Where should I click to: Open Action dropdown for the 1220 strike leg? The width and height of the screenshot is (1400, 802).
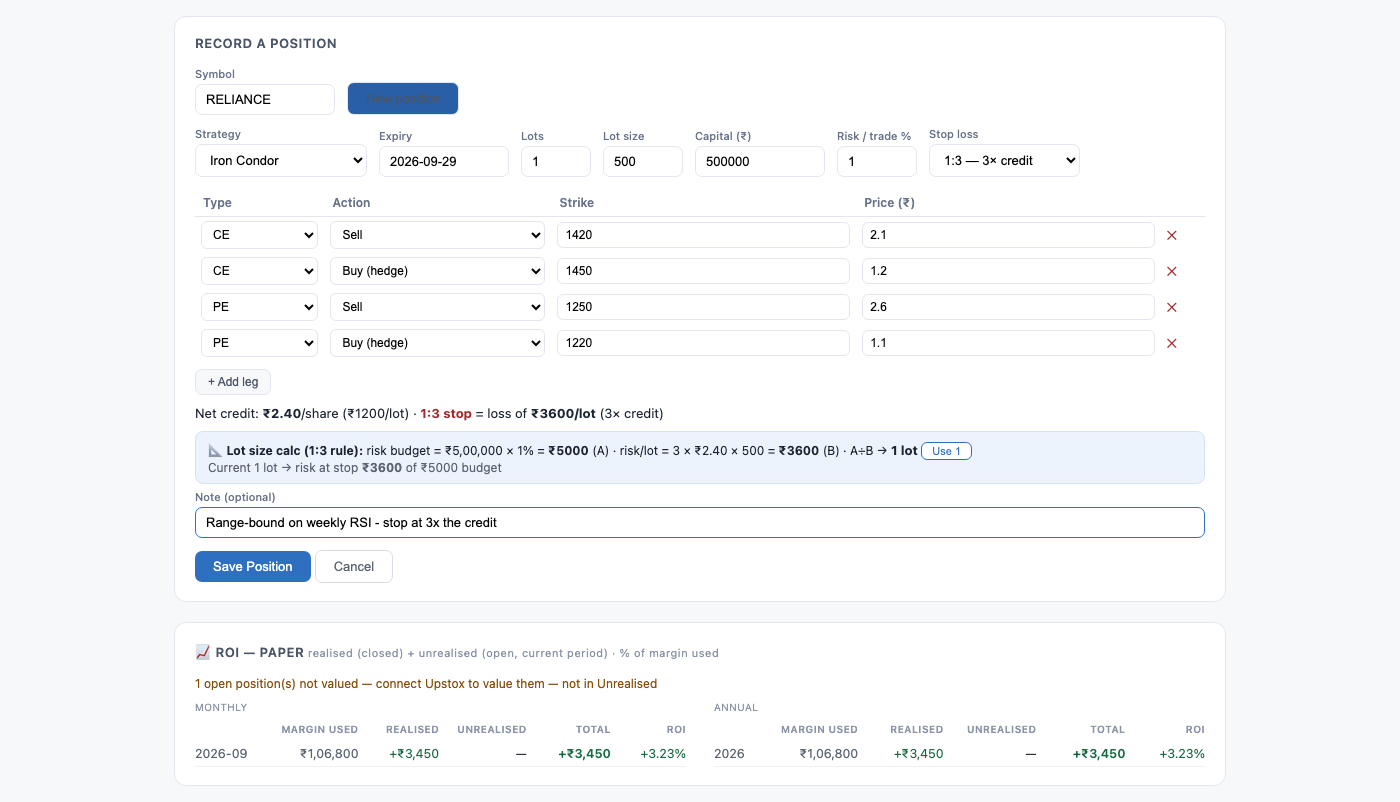tap(437, 343)
